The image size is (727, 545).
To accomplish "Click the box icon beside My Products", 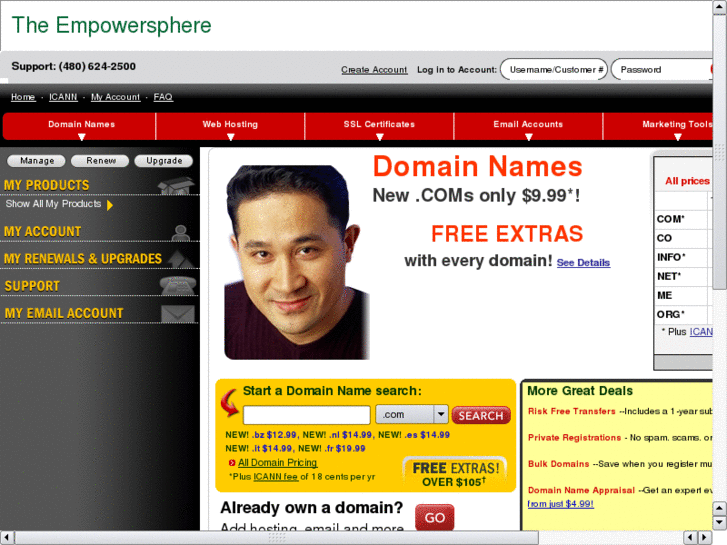I will click(x=176, y=186).
